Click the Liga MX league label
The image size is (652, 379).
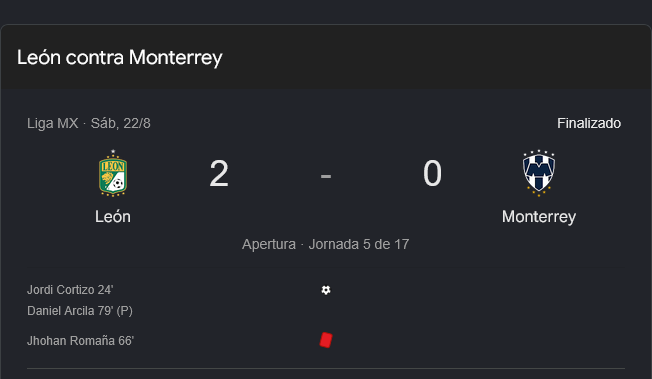coord(53,123)
